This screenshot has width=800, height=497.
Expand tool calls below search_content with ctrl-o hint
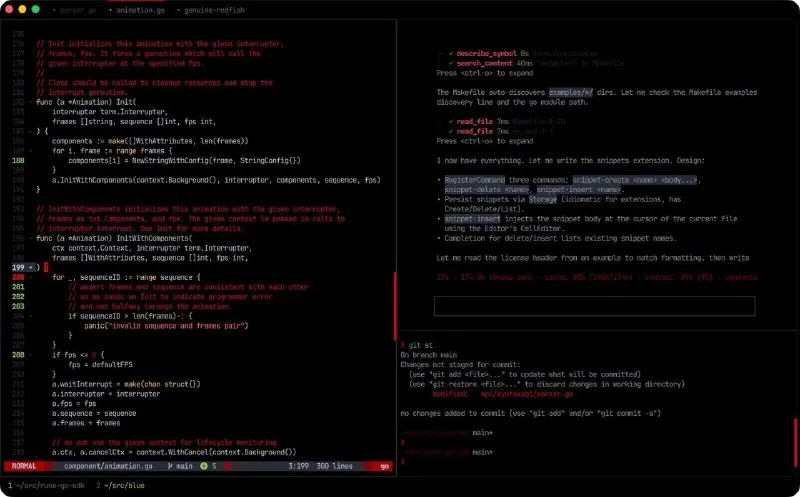(484, 73)
